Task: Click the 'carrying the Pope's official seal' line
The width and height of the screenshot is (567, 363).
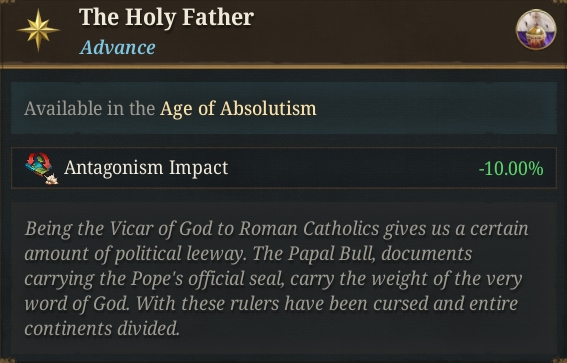Action: click(273, 279)
